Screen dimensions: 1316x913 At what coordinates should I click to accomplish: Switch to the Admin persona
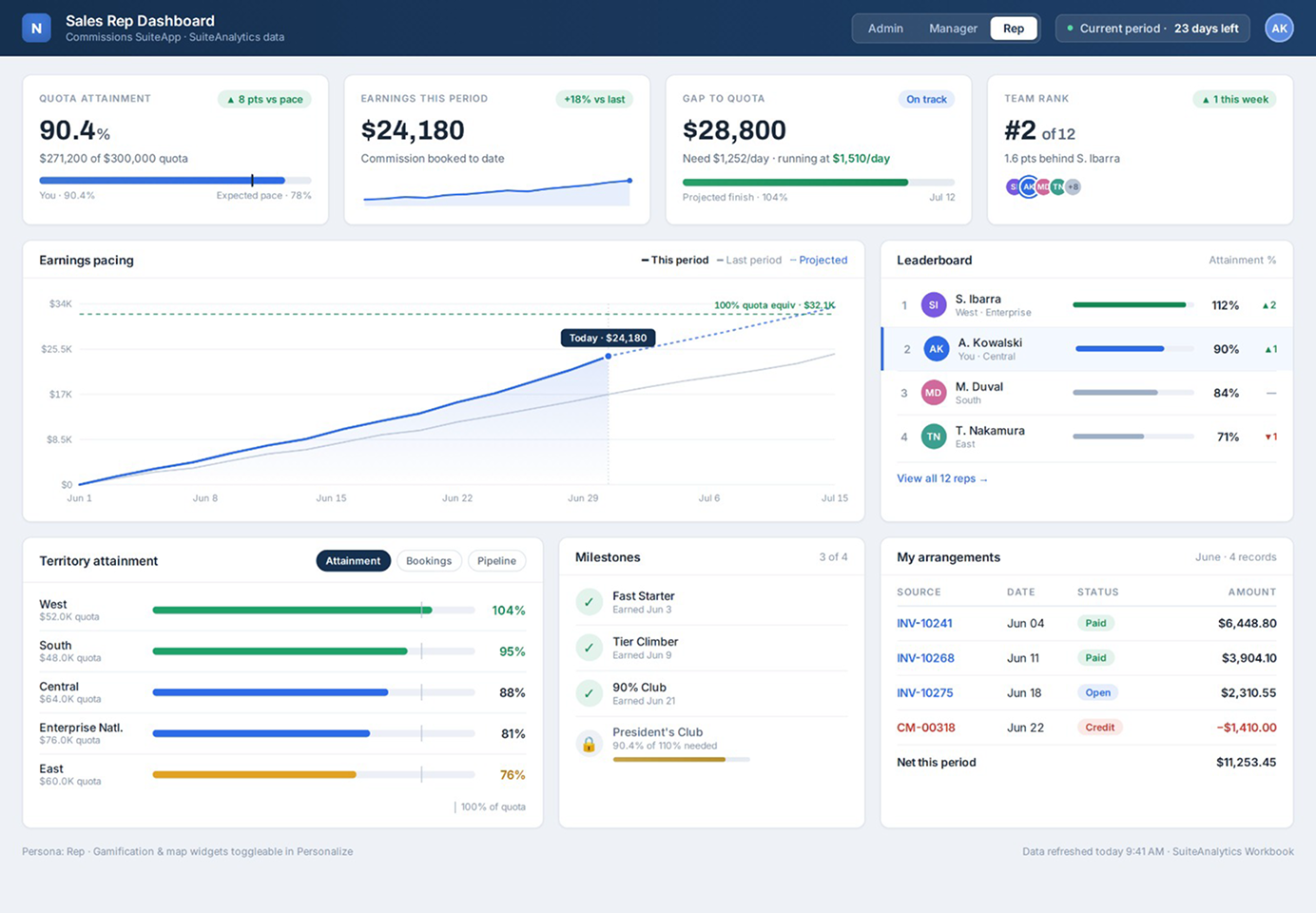(x=885, y=29)
